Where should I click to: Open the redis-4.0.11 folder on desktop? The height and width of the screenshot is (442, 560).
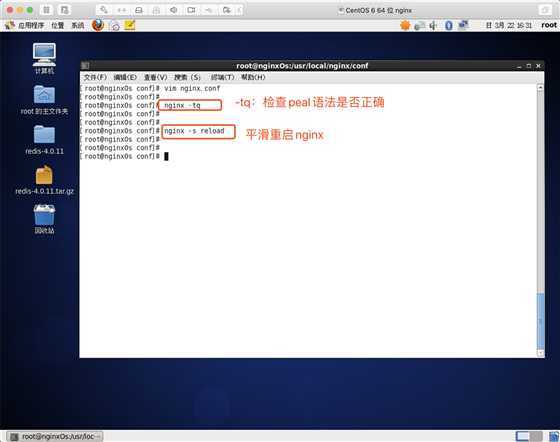(44, 140)
